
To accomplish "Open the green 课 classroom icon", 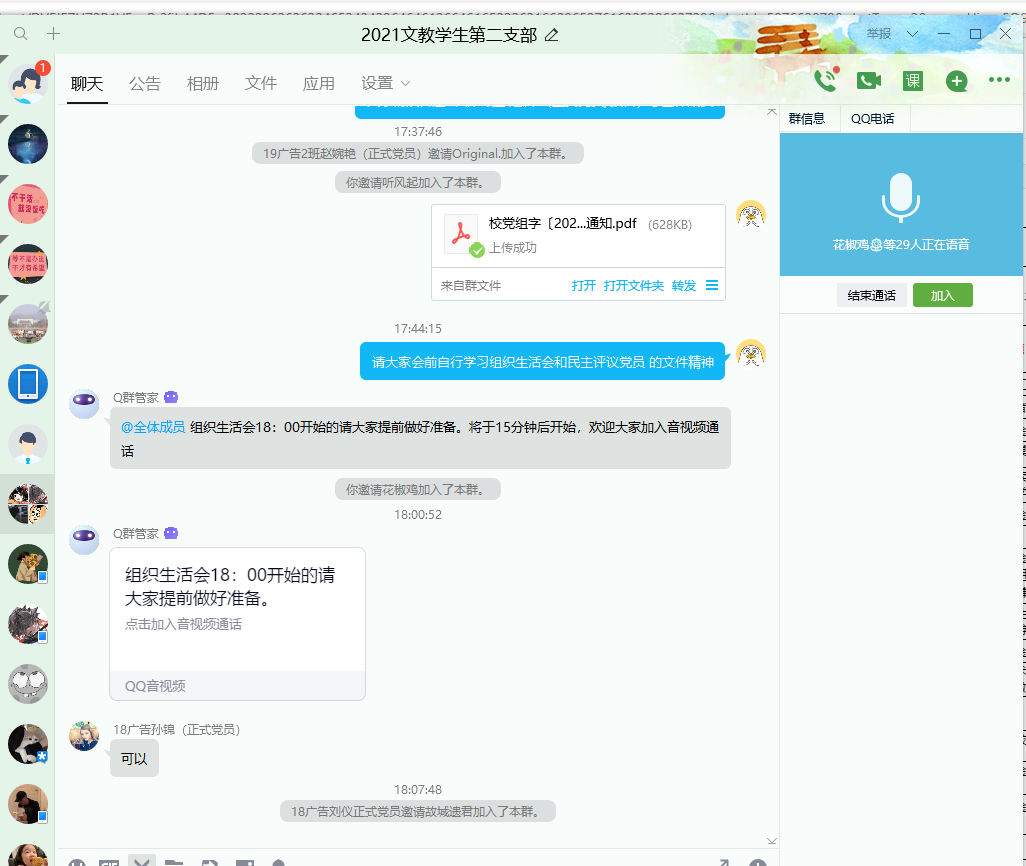I will (912, 81).
